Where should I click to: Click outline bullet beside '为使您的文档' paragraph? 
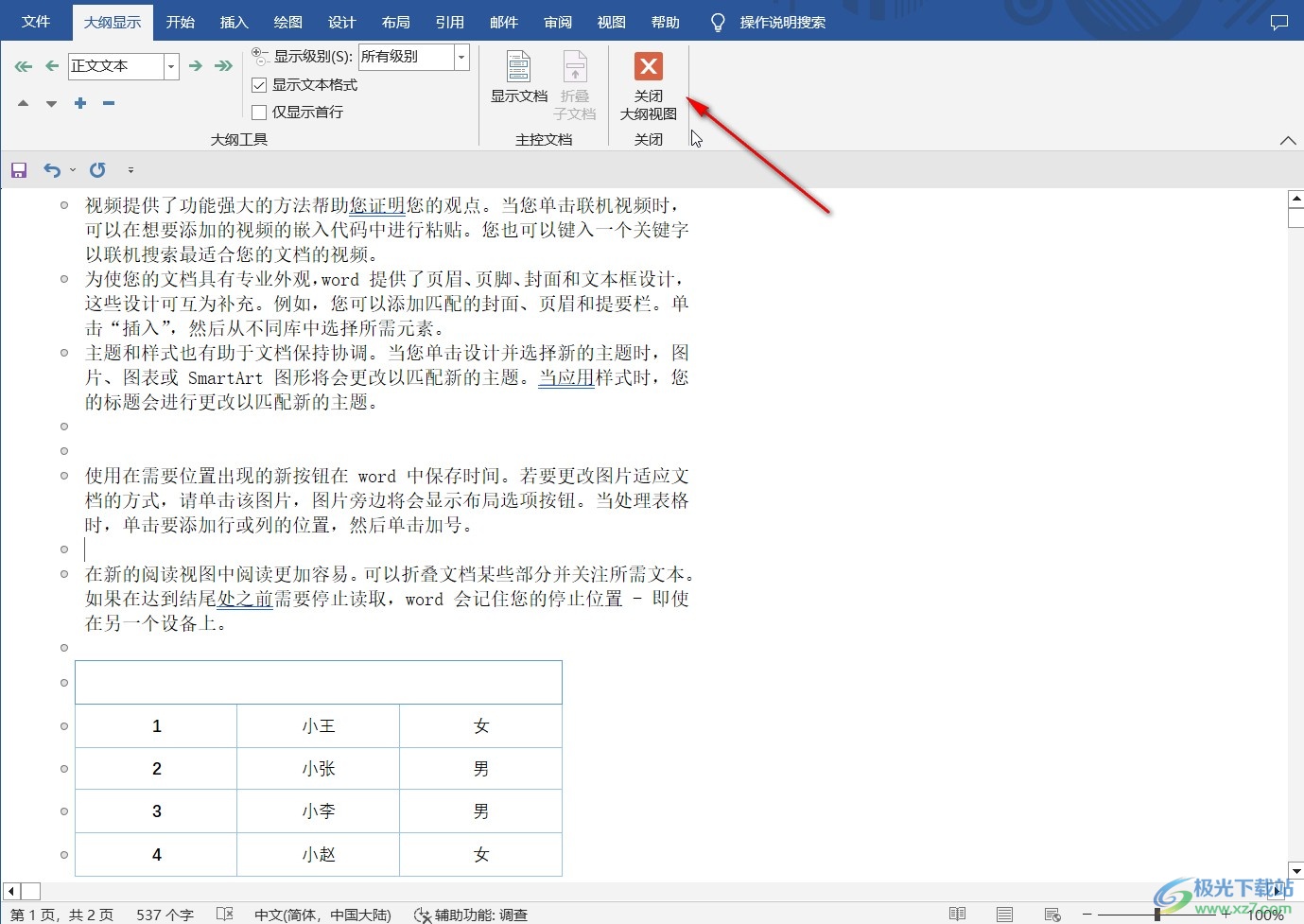coord(64,279)
